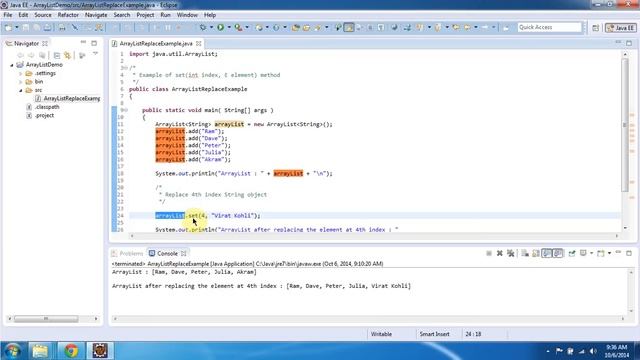Viewport: 640px width, 360px height.
Task: Open the Run menu
Action: click(165, 15)
